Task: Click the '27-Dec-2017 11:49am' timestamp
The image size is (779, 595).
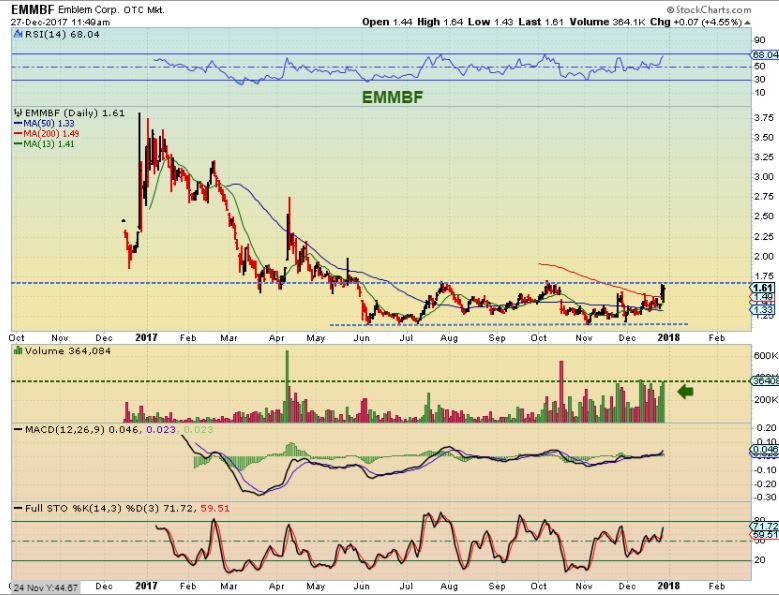Action: coord(61,22)
